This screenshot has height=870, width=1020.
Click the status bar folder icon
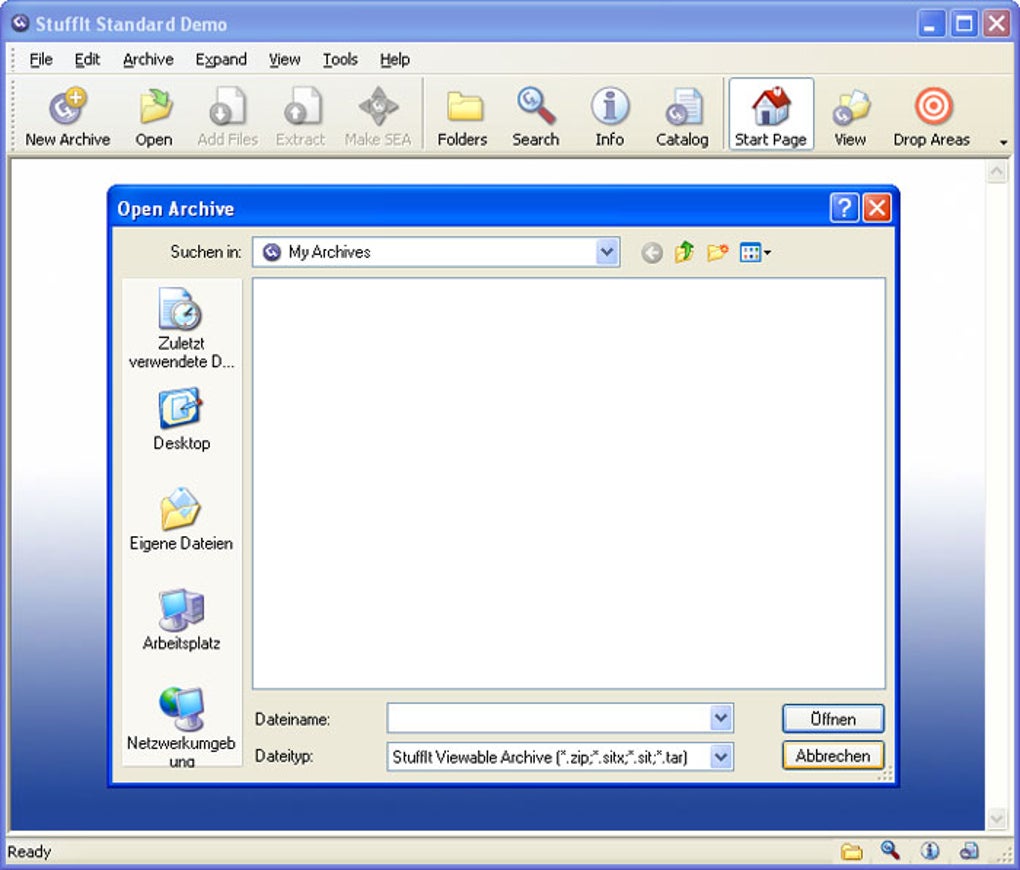click(x=852, y=851)
